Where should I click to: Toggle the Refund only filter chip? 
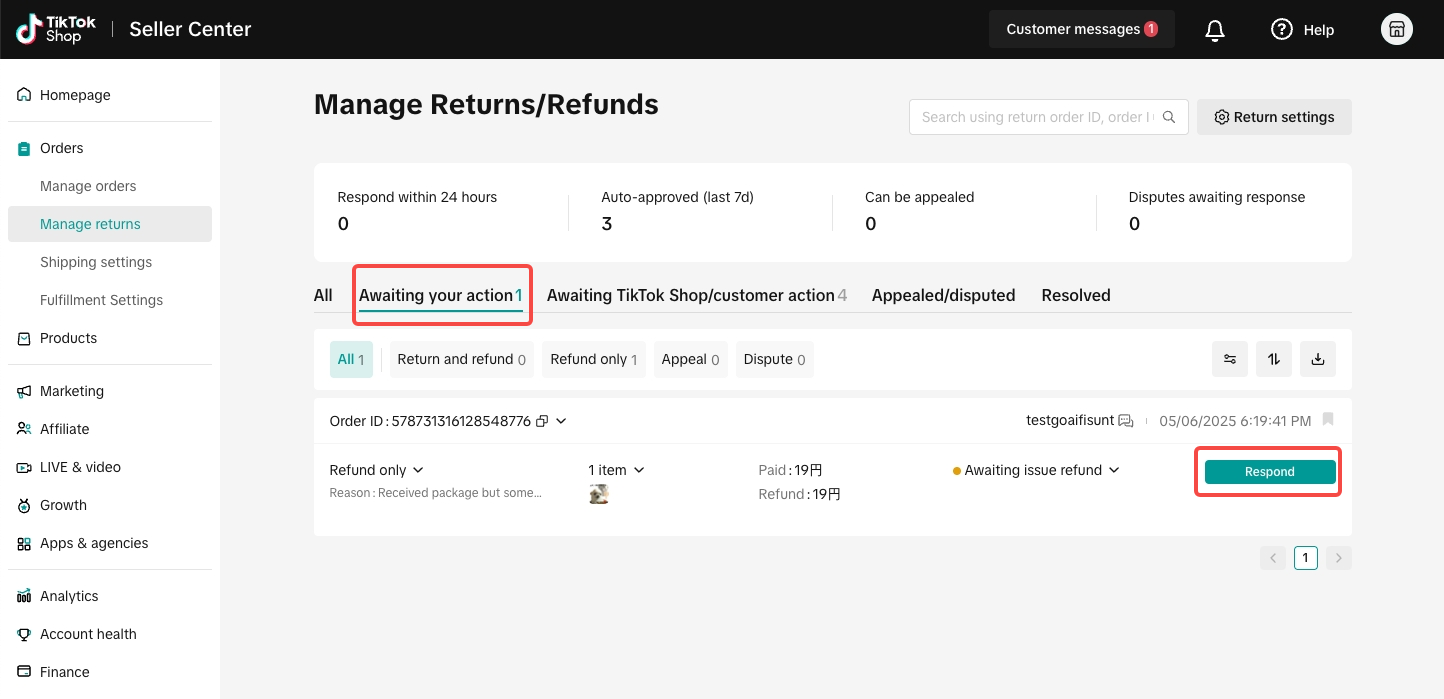pos(594,359)
